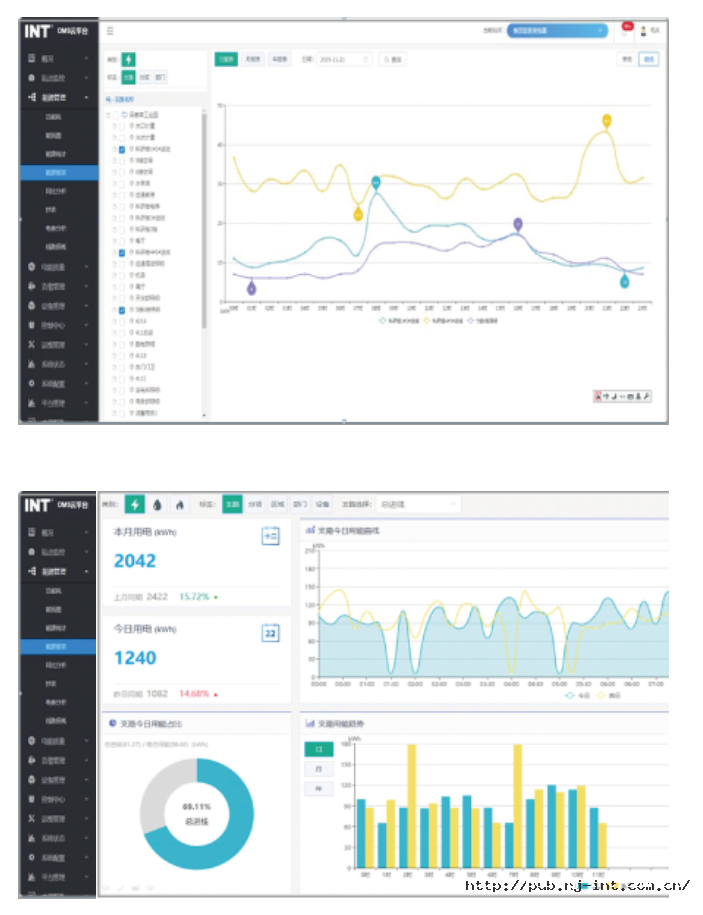Screen dimensions: 703x915
Task: Check the first child checkbox under the root folder
Action: (122, 126)
